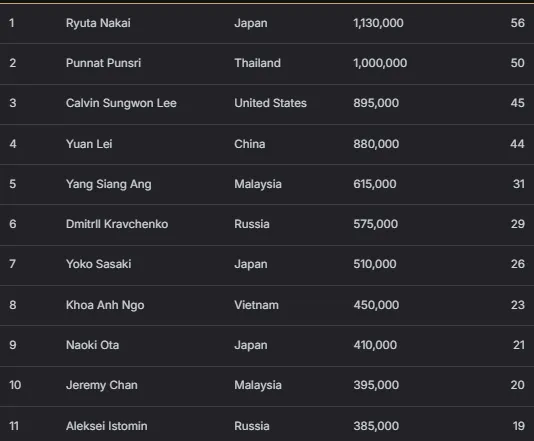This screenshot has width=534, height=441.
Task: Select the Vietnam country cell
Action: coord(256,305)
